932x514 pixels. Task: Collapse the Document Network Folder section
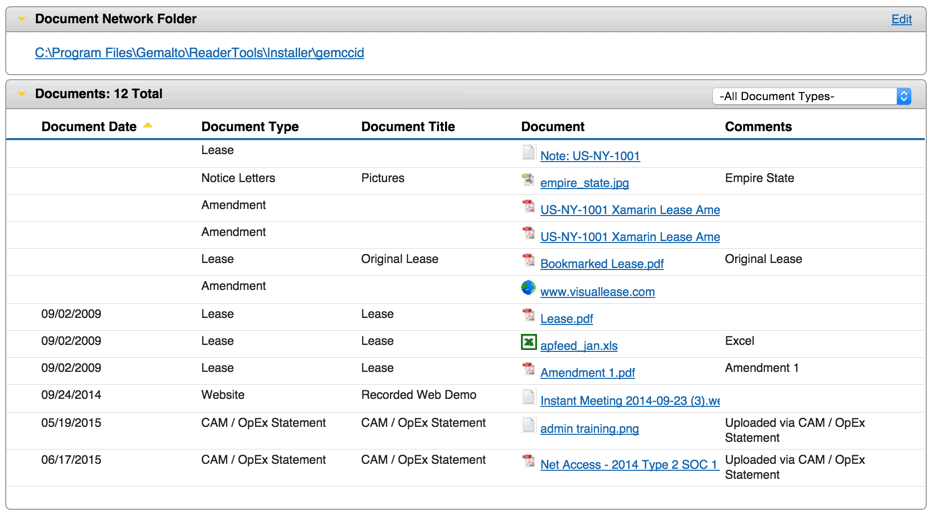[x=22, y=19]
